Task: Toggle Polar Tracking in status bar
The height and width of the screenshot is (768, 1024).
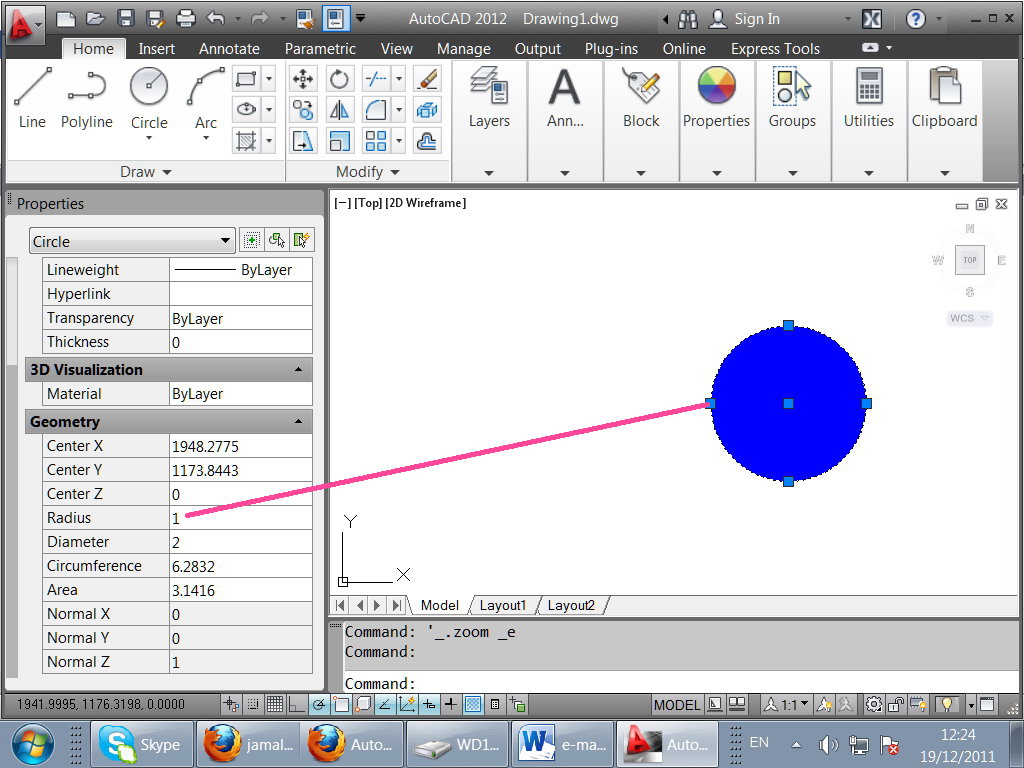Action: [x=319, y=705]
